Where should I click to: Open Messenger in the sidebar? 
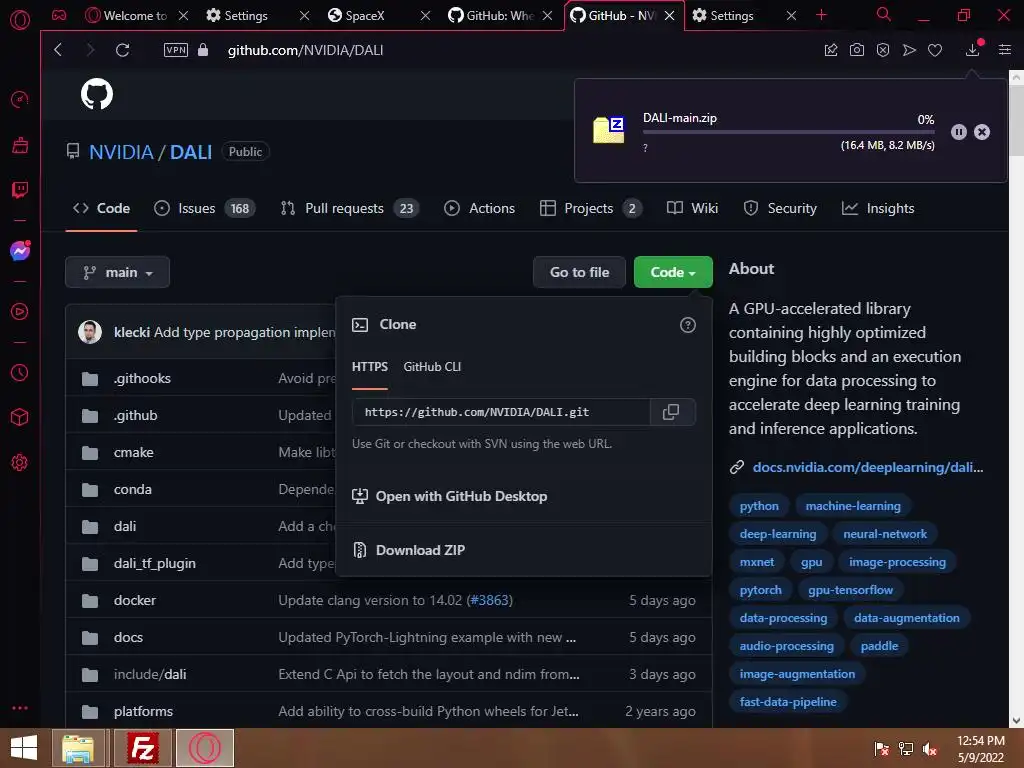coord(20,251)
